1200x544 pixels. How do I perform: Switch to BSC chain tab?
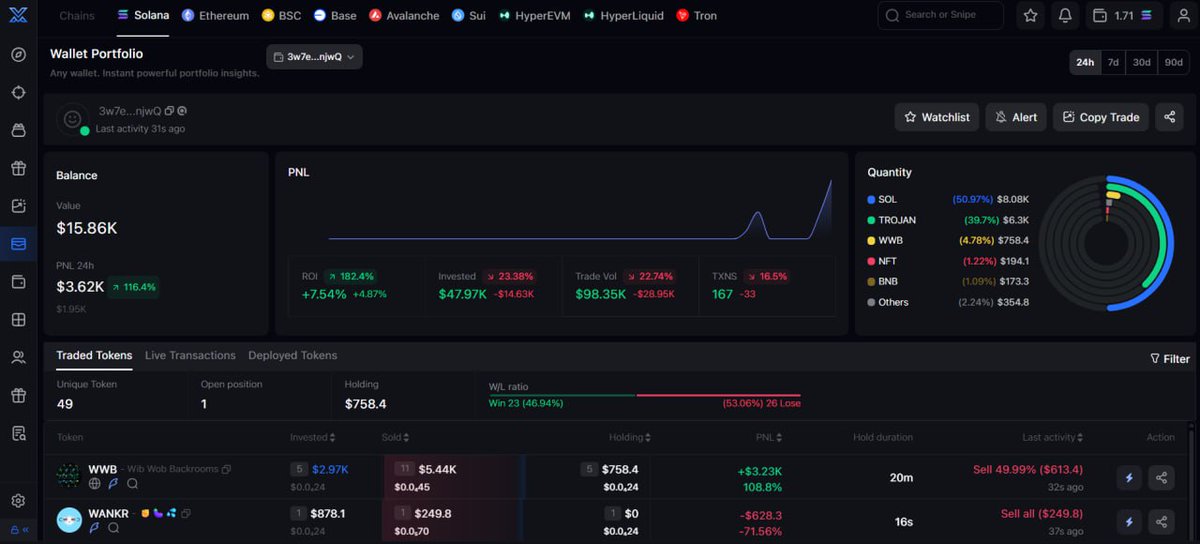(281, 16)
